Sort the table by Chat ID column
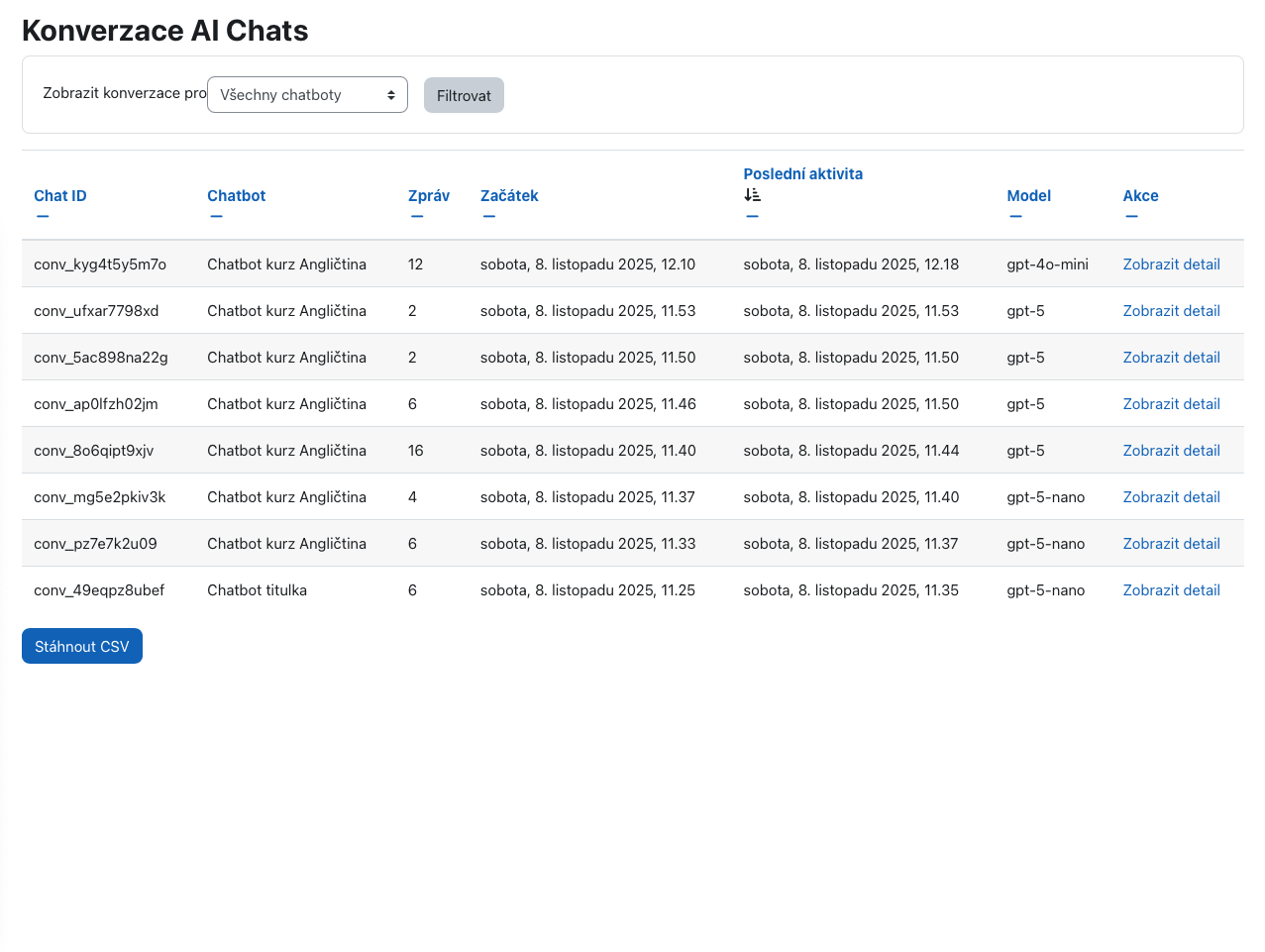The width and height of the screenshot is (1265, 952). coord(60,196)
